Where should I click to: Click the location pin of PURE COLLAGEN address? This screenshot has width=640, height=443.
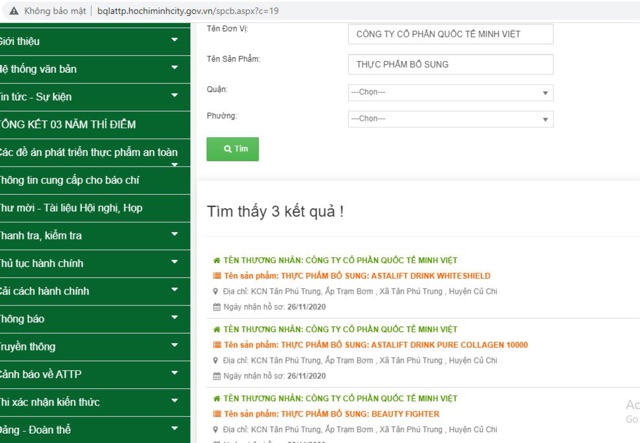click(216, 361)
